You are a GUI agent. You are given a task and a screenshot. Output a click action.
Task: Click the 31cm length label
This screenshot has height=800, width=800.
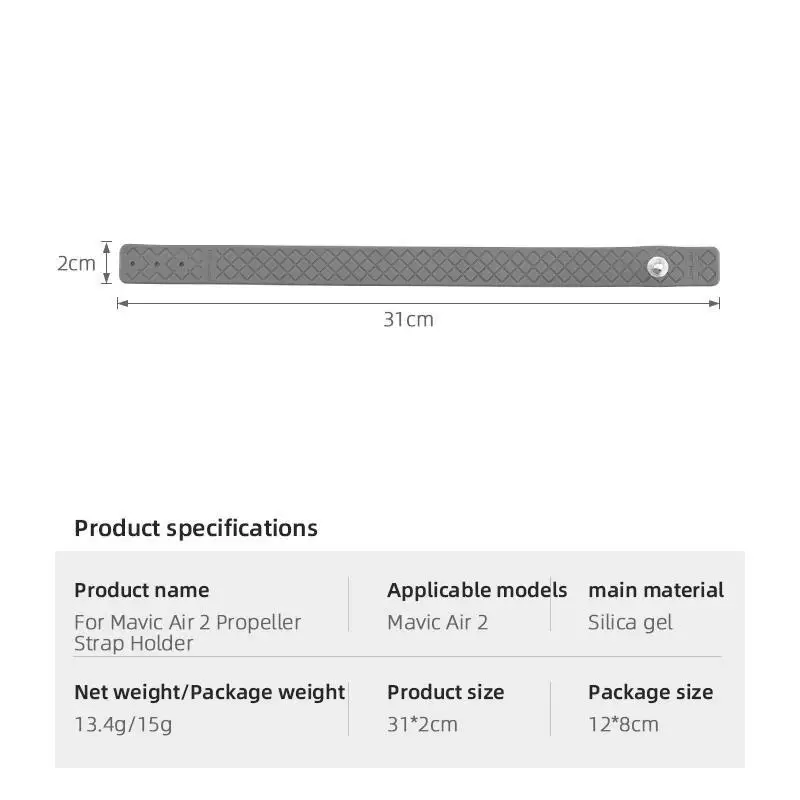pos(408,320)
